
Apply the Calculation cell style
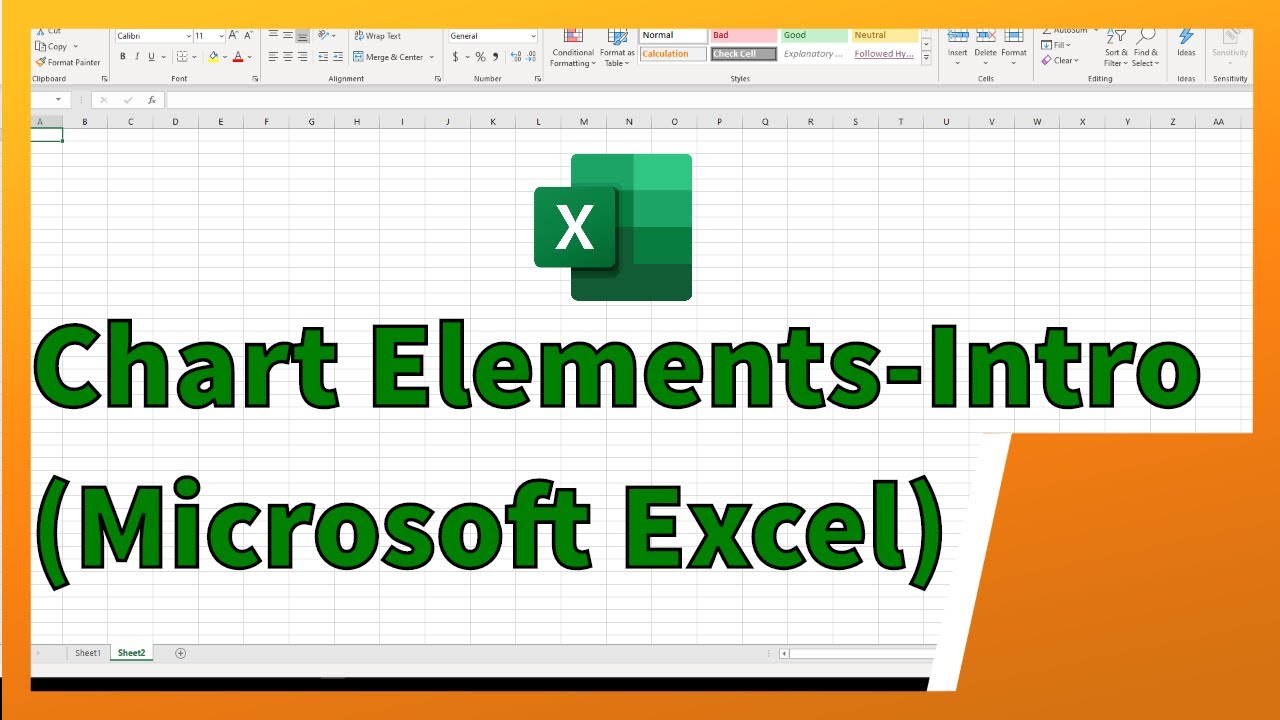point(673,54)
